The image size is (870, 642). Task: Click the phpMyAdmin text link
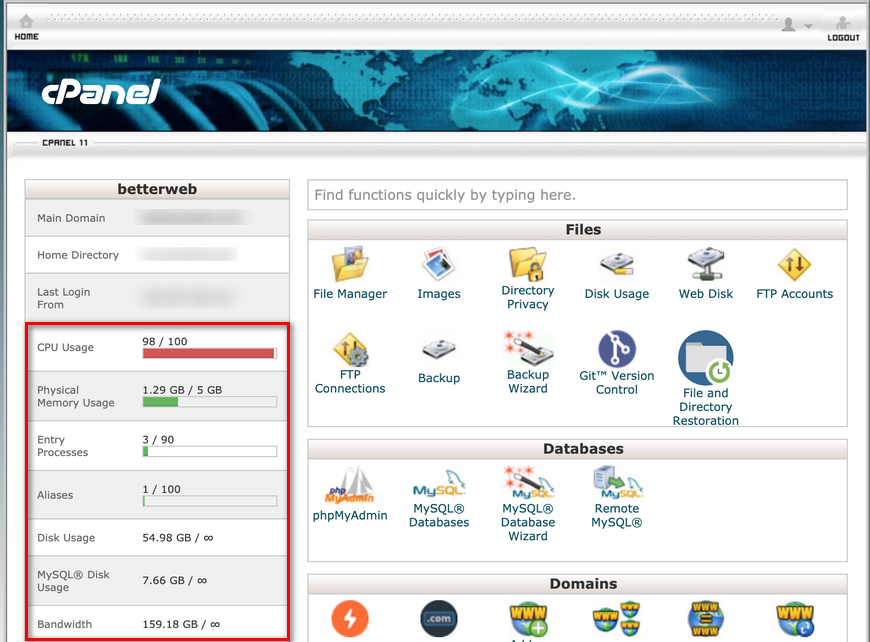tap(350, 515)
